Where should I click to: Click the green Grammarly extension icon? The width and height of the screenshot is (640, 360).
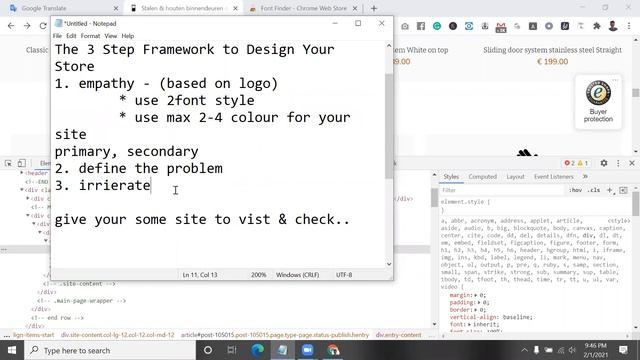[x=437, y=26]
